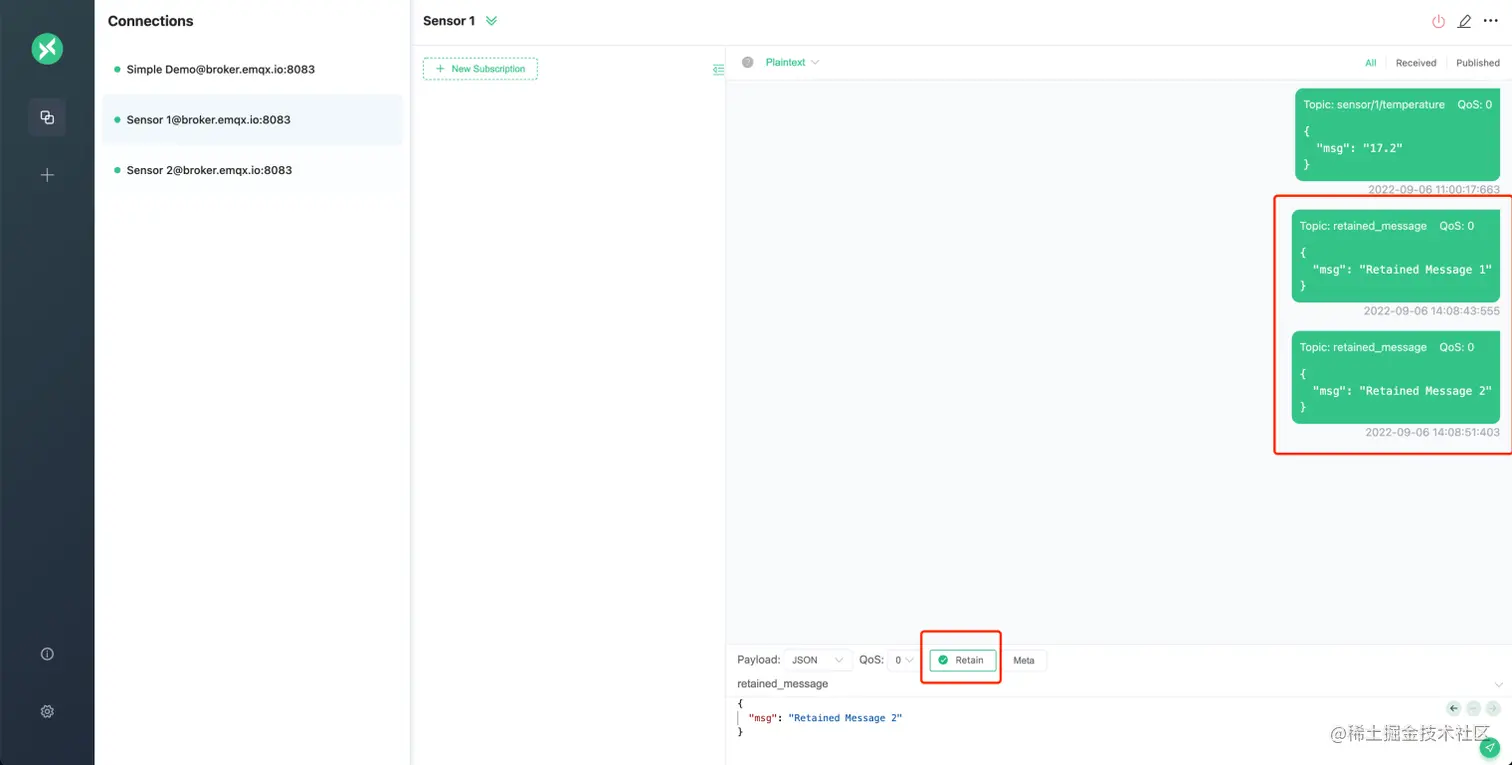Switch to the Received messages filter
Viewport: 1512px width, 765px height.
[x=1416, y=62]
